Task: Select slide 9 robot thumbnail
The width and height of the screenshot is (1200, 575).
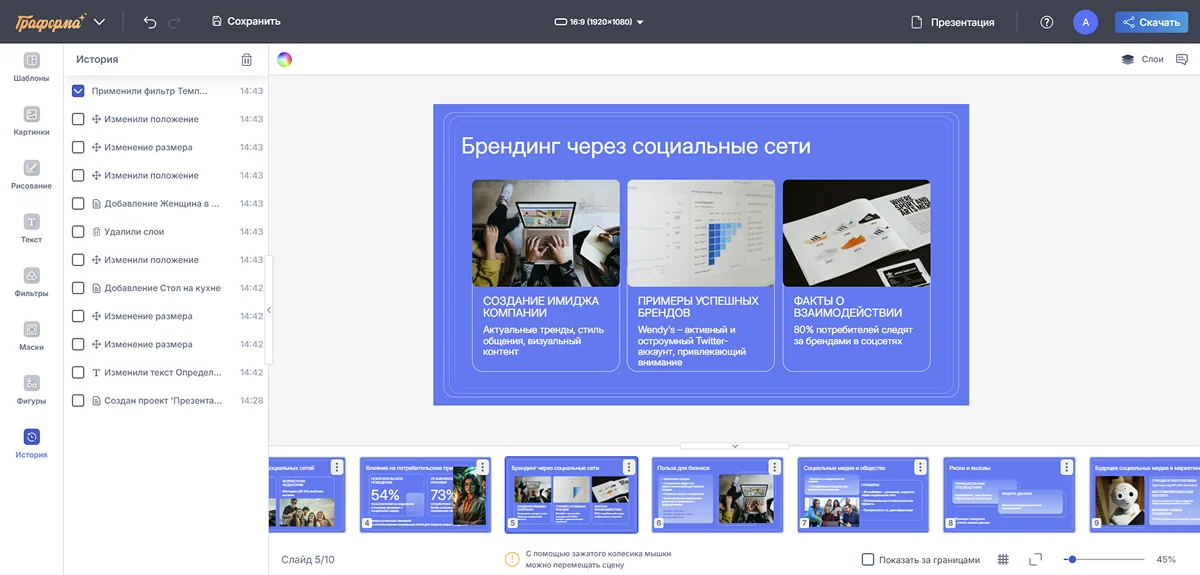Action: point(1145,495)
